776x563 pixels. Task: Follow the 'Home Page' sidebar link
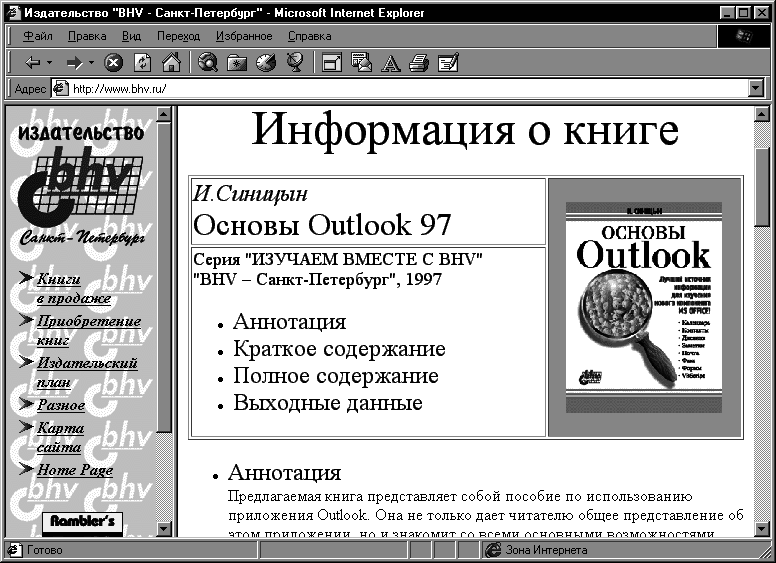75,469
